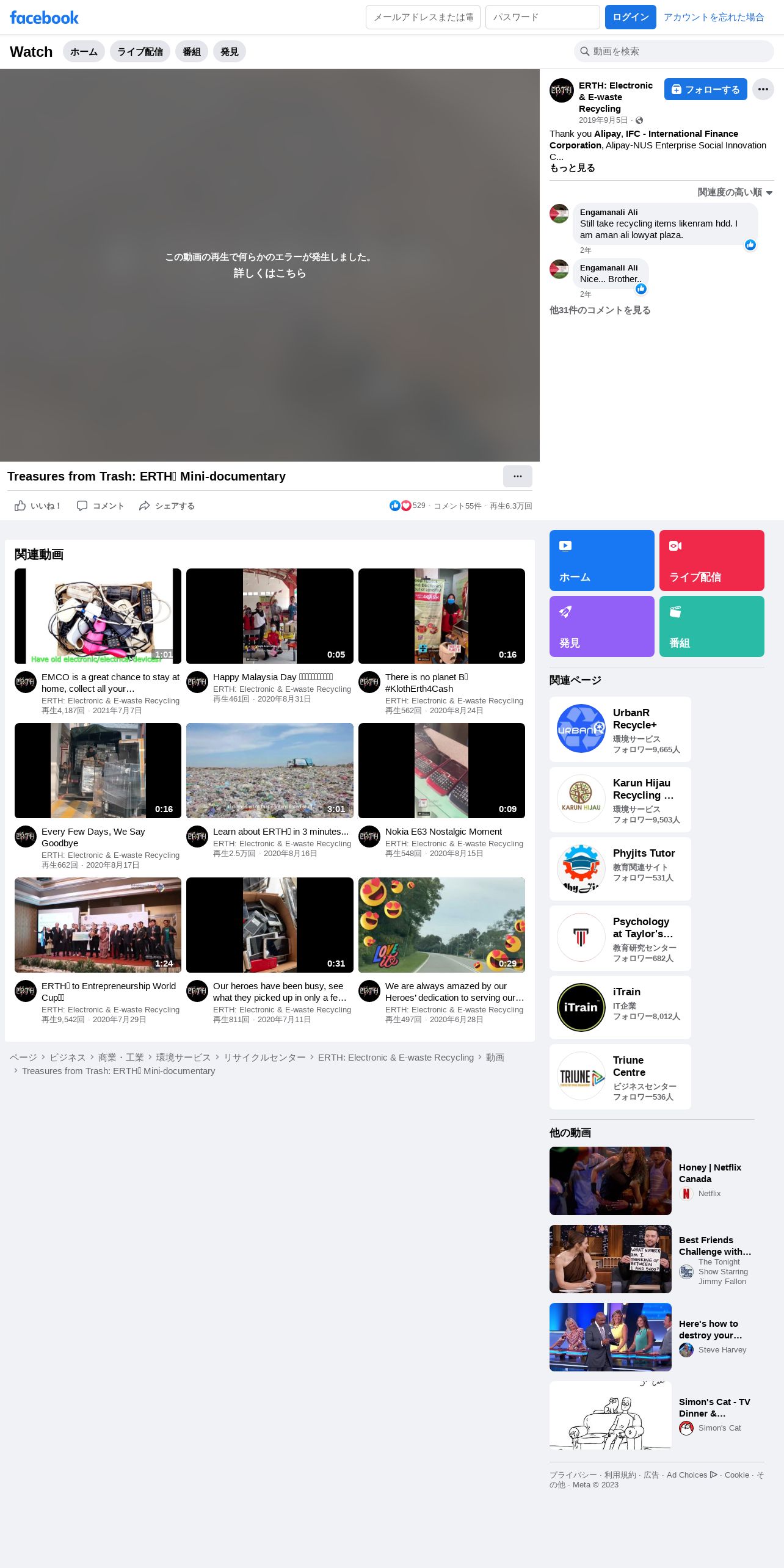This screenshot has height=1568, width=784.
Task: Click the Tonight Show channel icon
Action: pyautogui.click(x=686, y=1272)
